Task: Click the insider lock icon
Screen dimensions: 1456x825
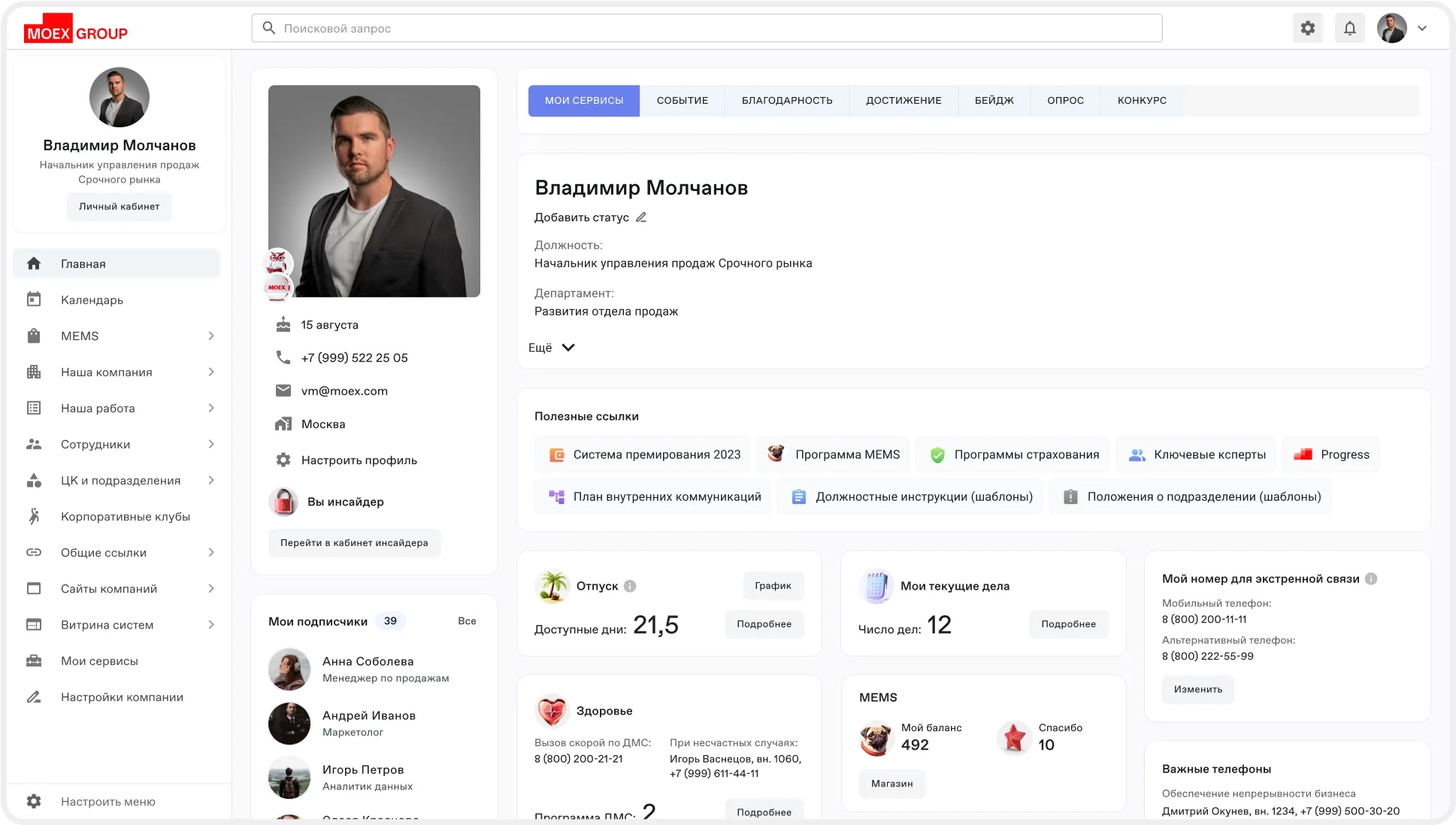Action: point(283,502)
